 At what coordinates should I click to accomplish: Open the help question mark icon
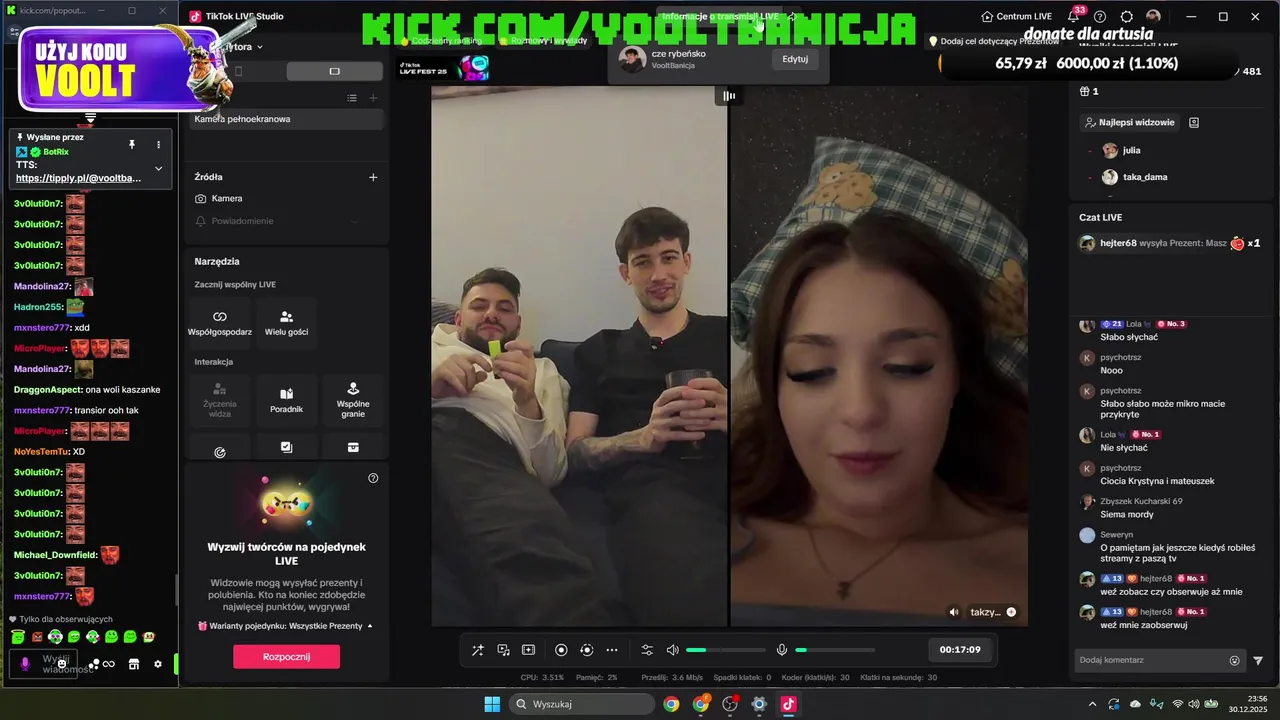(x=1100, y=16)
